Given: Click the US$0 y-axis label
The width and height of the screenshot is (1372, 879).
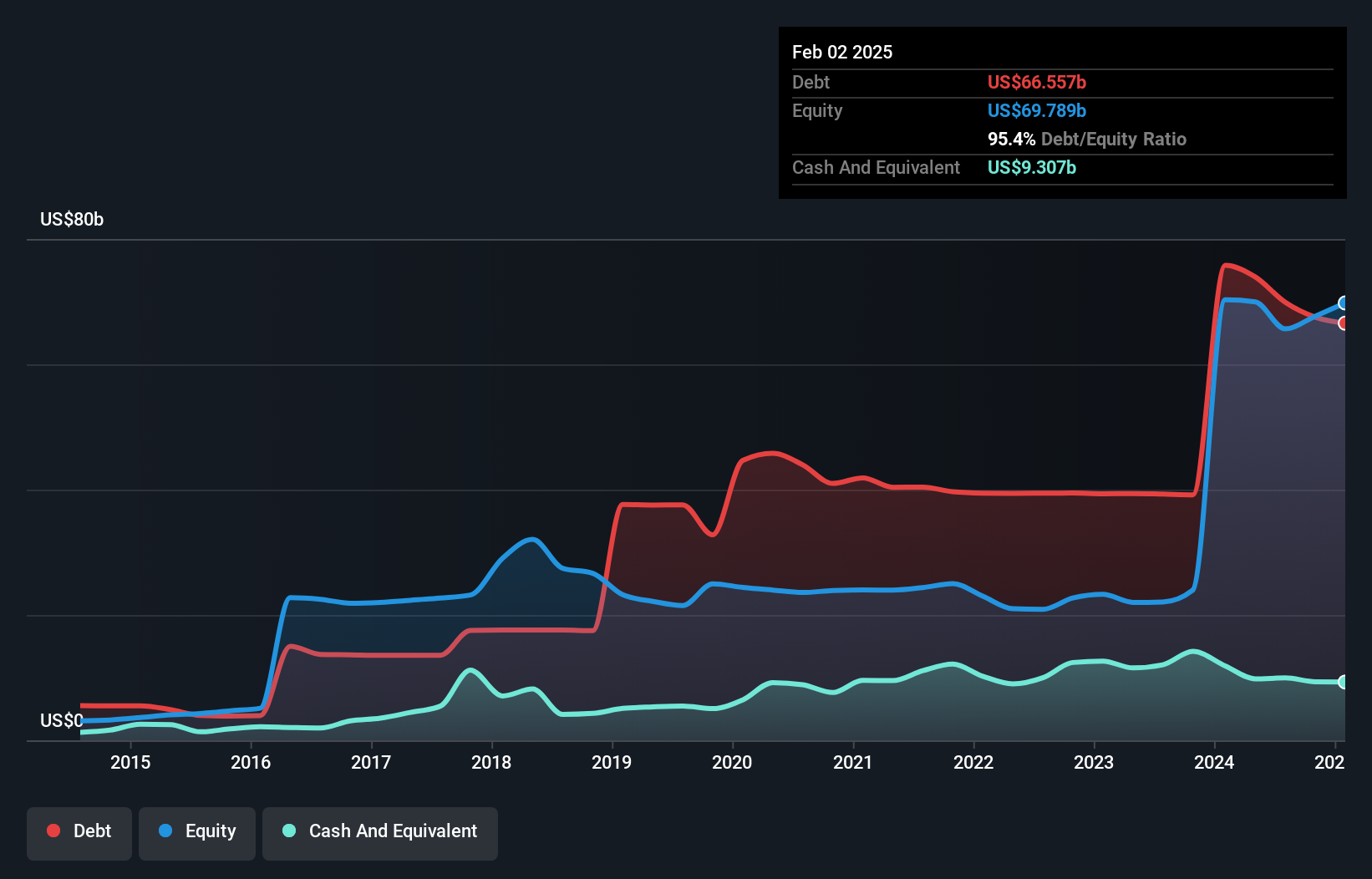Looking at the screenshot, I should click(x=62, y=720).
